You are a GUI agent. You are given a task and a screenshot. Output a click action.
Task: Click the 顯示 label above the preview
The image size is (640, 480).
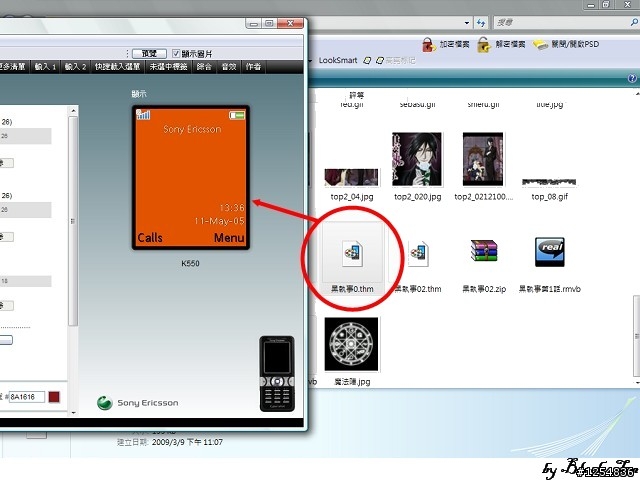139,94
